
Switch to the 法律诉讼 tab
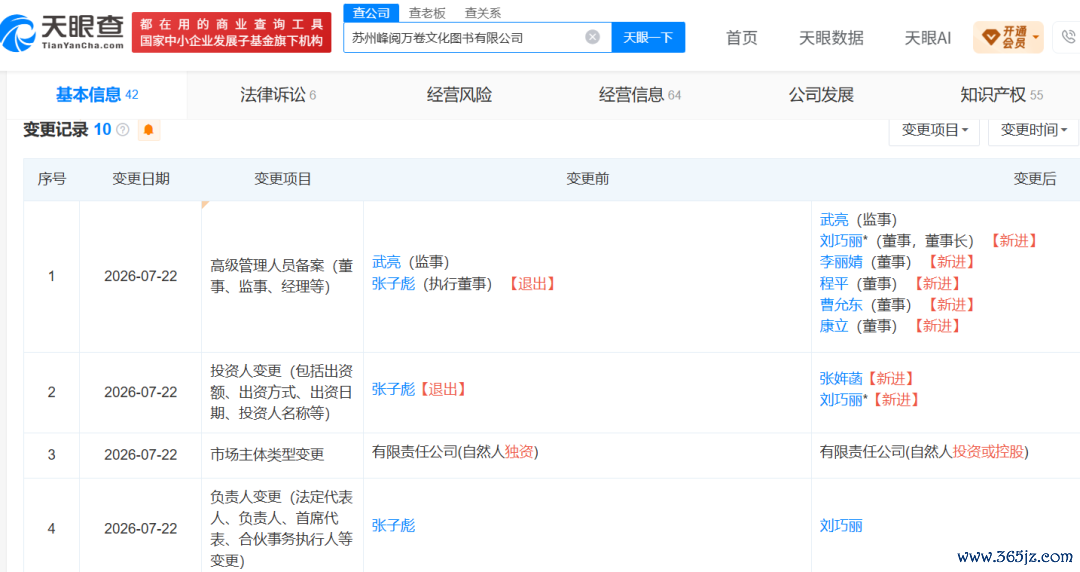coord(278,95)
